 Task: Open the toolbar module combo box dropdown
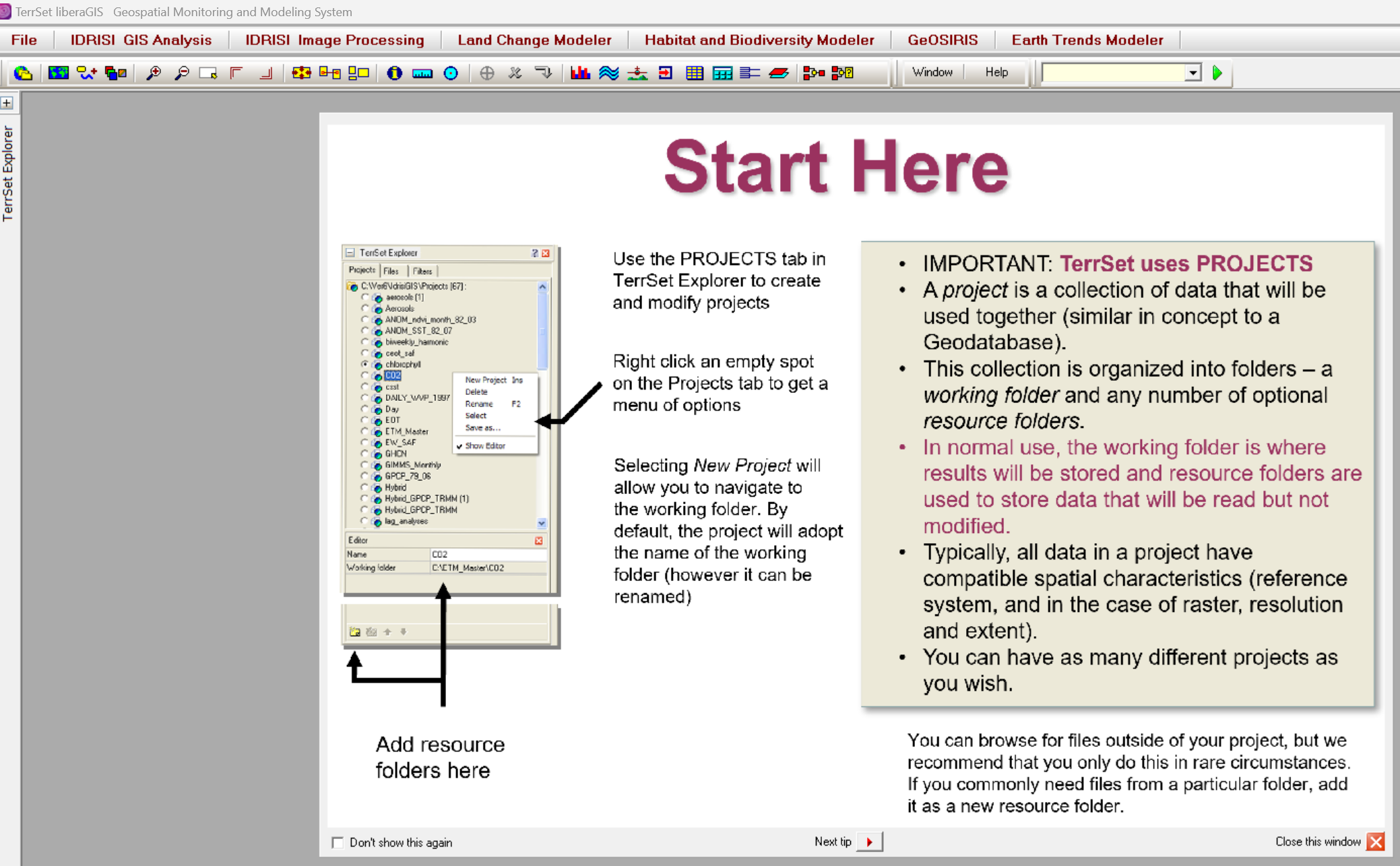1192,73
